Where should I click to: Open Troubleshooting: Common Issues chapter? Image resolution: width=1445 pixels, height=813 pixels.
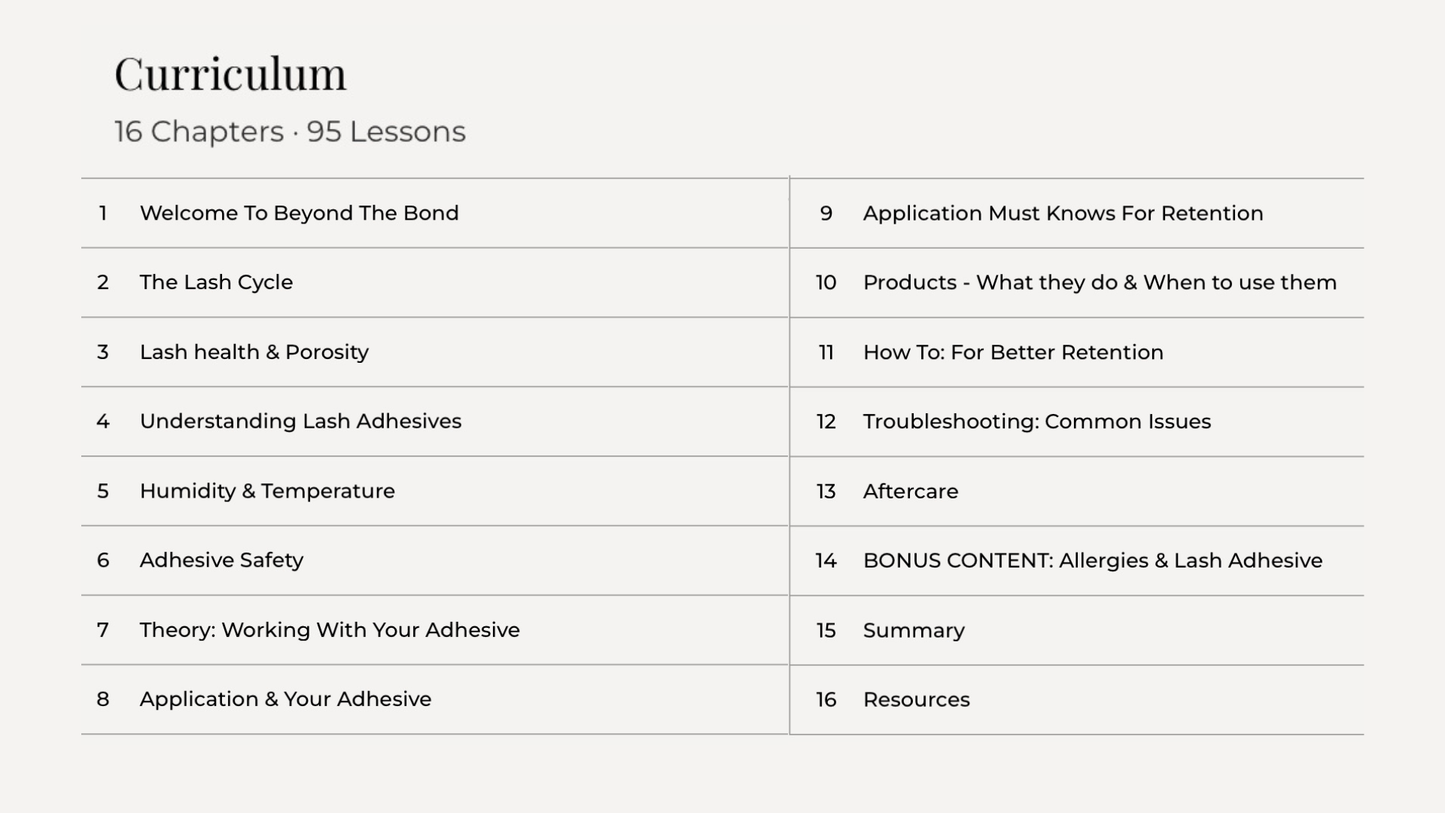pyautogui.click(x=1036, y=421)
